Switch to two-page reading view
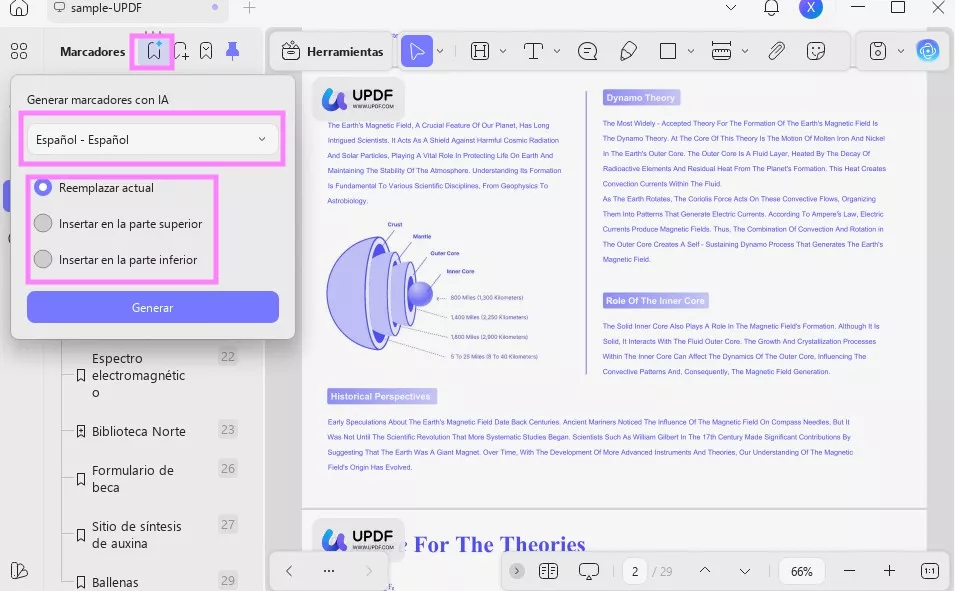The height and width of the screenshot is (591, 955). (548, 571)
